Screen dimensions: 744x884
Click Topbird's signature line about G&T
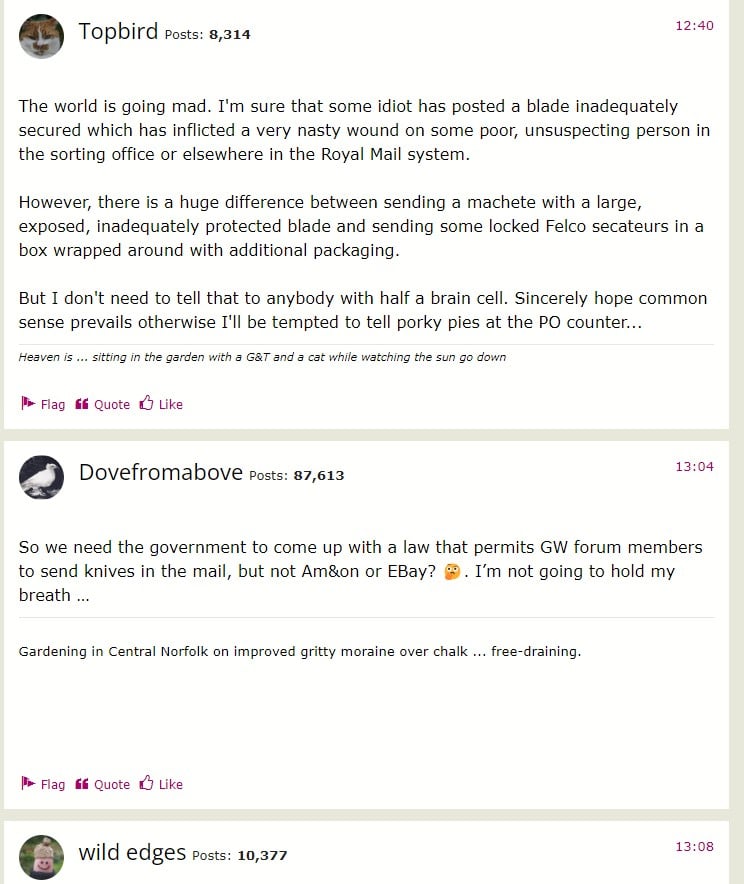click(262, 357)
